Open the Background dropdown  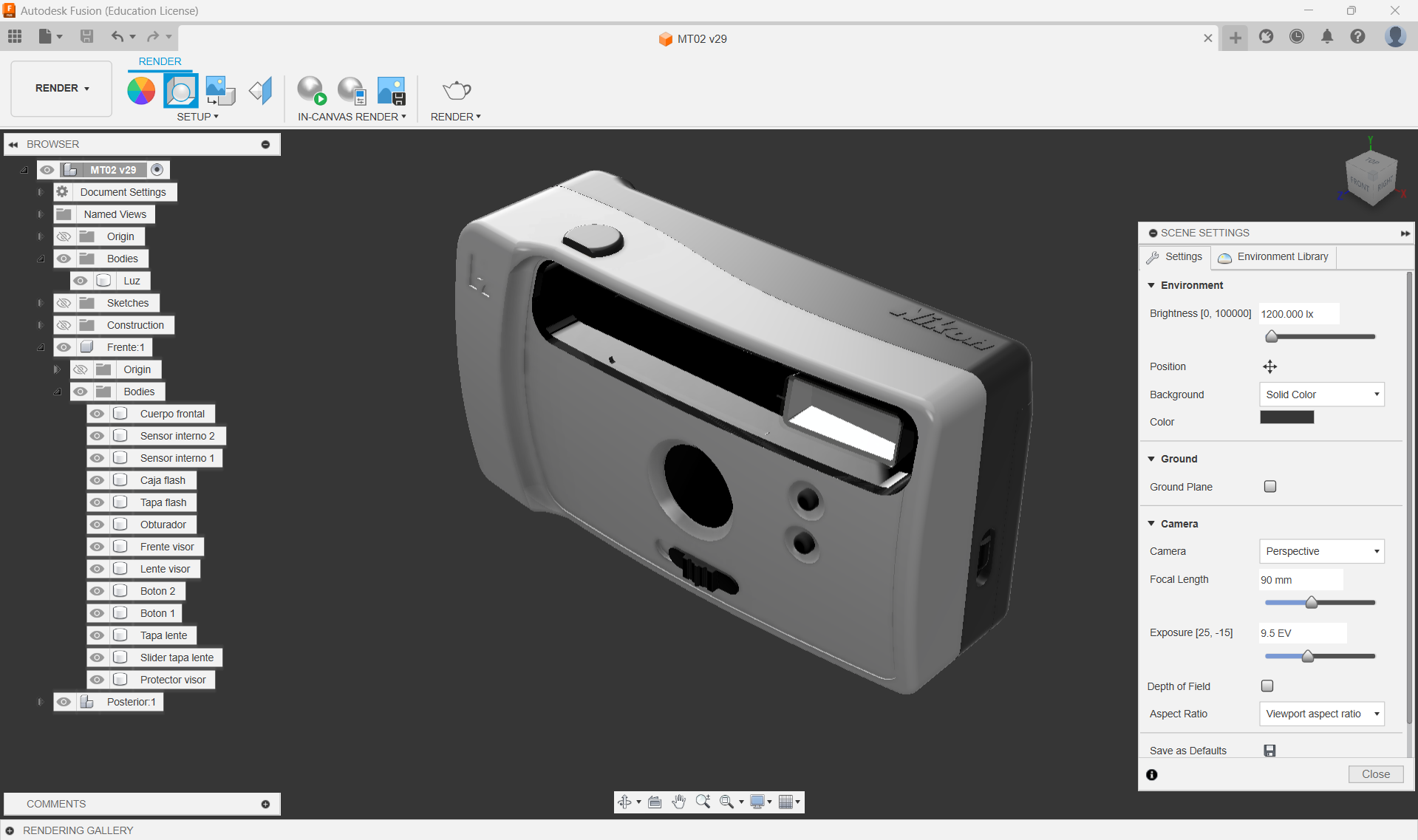point(1321,395)
